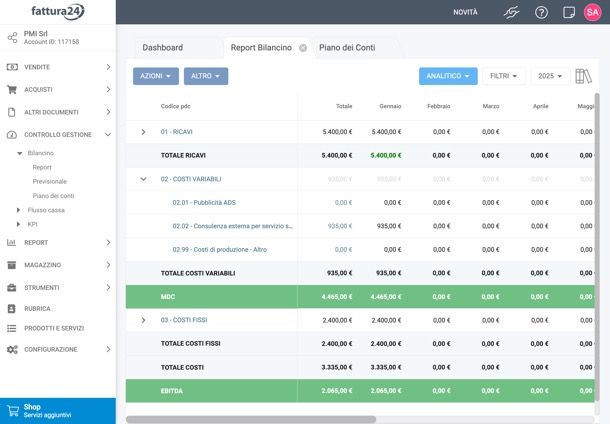The width and height of the screenshot is (610, 424).
Task: Click the MDC row label
Action: [168, 297]
